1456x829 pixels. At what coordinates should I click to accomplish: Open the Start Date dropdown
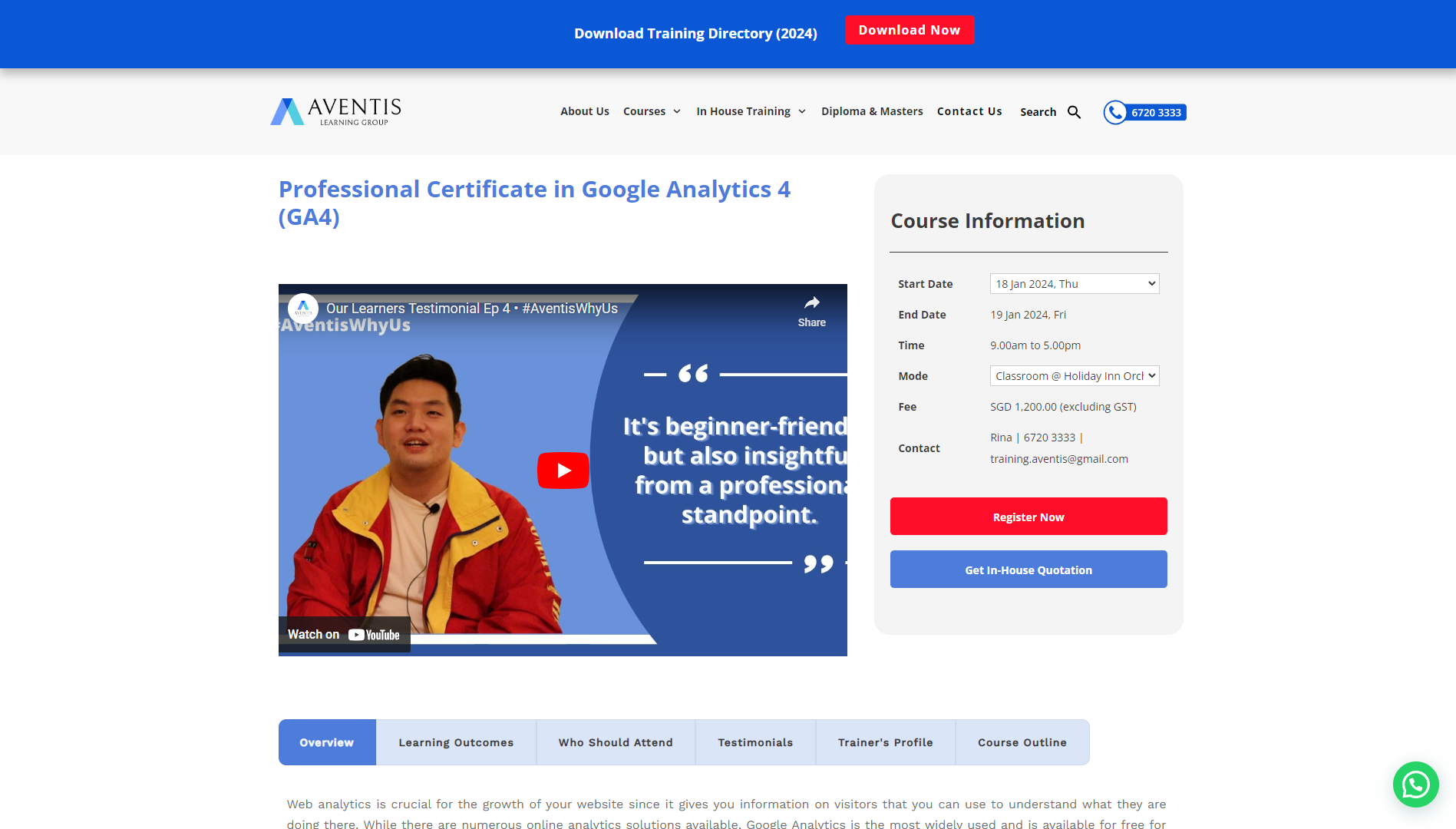tap(1074, 284)
